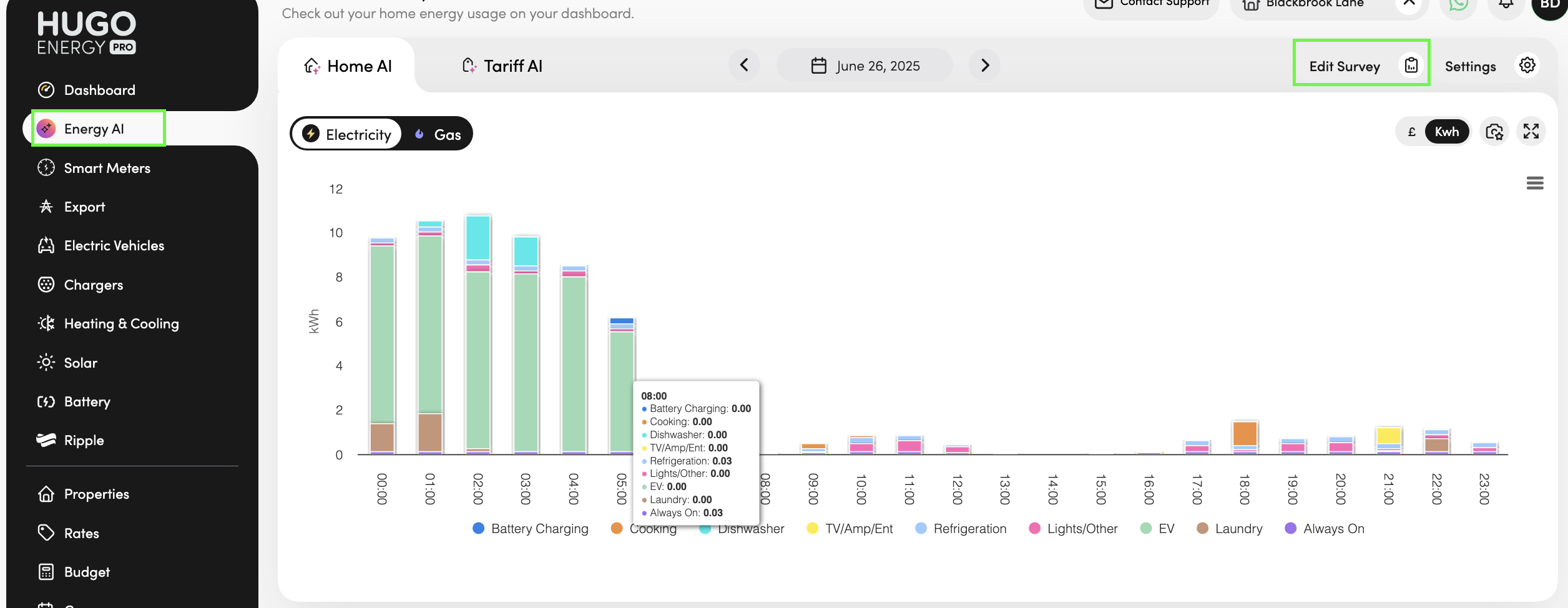Screen dimensions: 1568x608
Task: Open Smart Meters in the sidebar
Action: pos(107,168)
